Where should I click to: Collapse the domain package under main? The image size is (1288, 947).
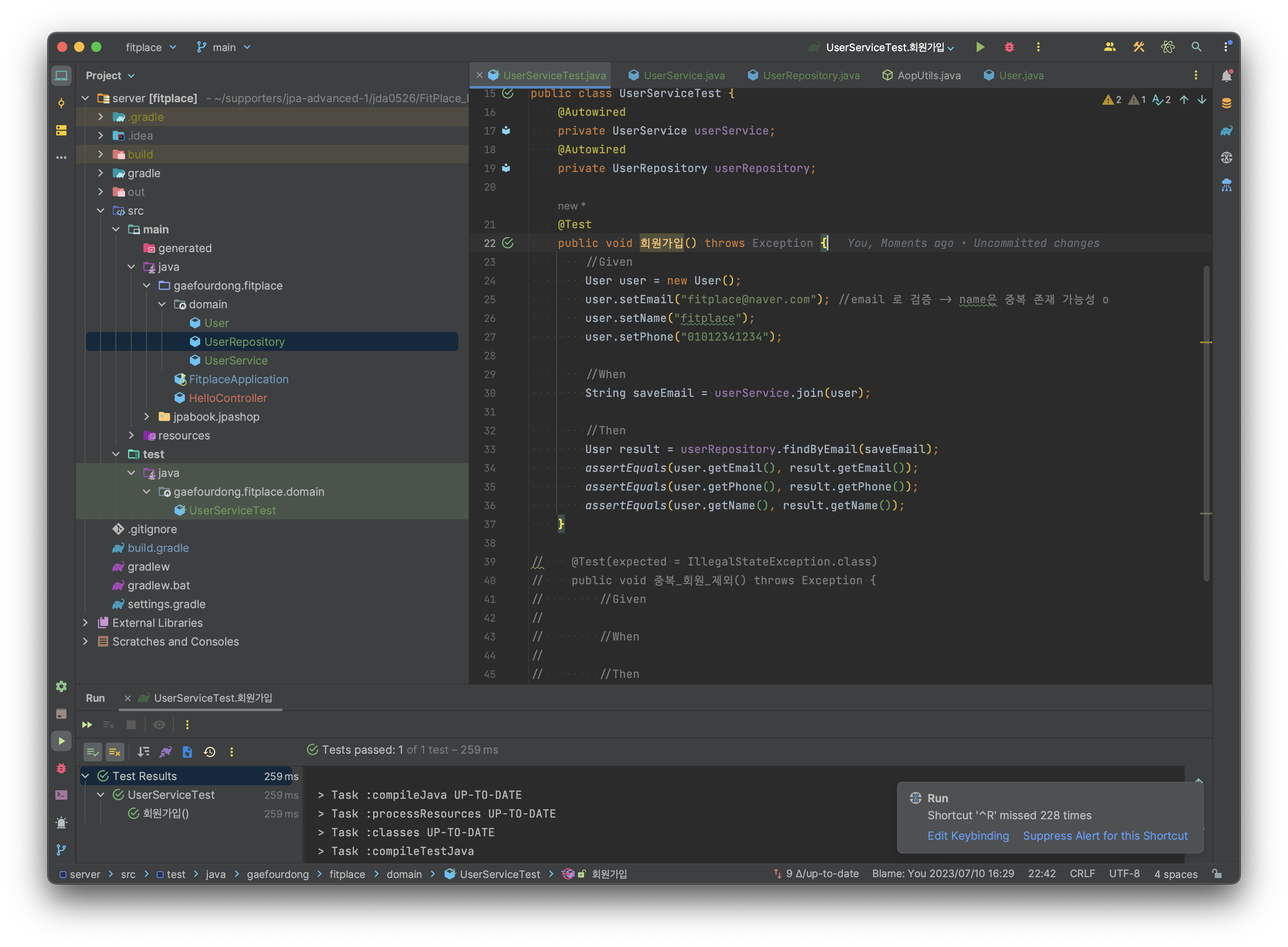[x=162, y=304]
